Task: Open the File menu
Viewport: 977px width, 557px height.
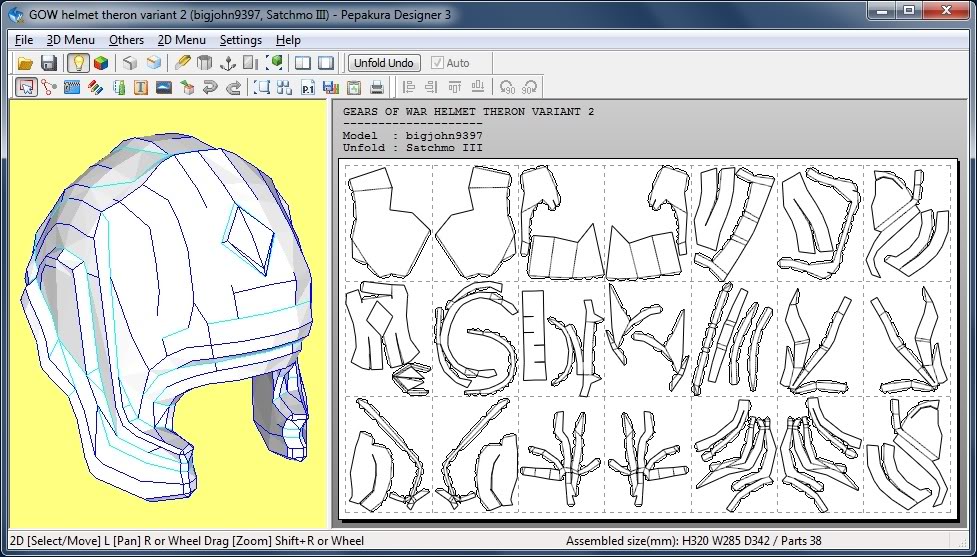Action: point(24,40)
